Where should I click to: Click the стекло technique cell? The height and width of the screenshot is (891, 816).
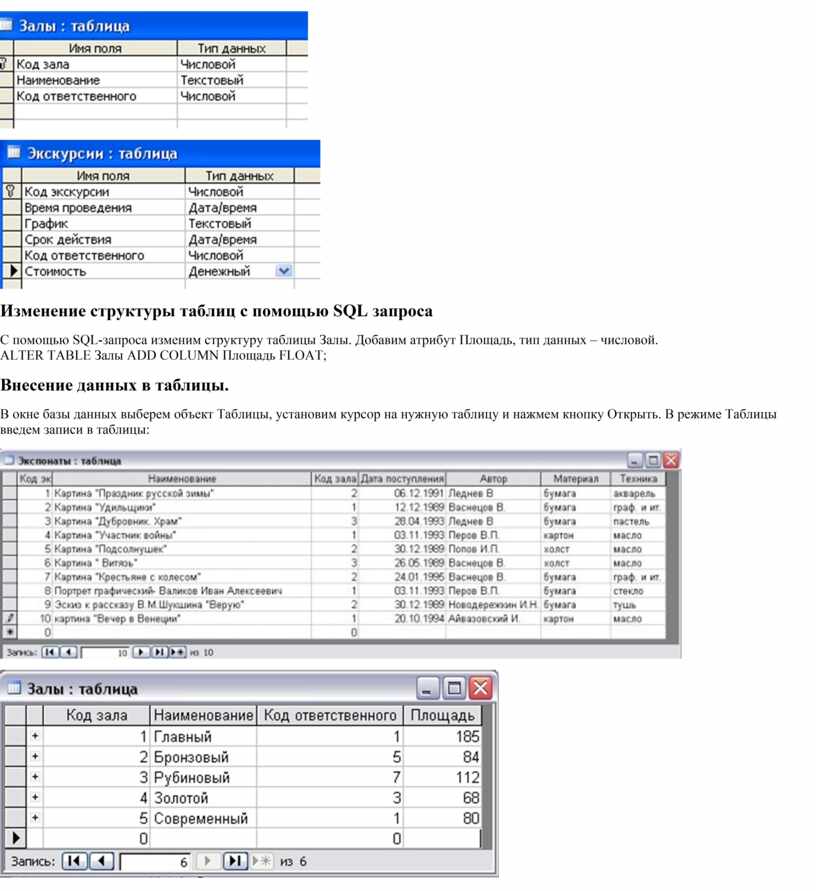(x=638, y=590)
